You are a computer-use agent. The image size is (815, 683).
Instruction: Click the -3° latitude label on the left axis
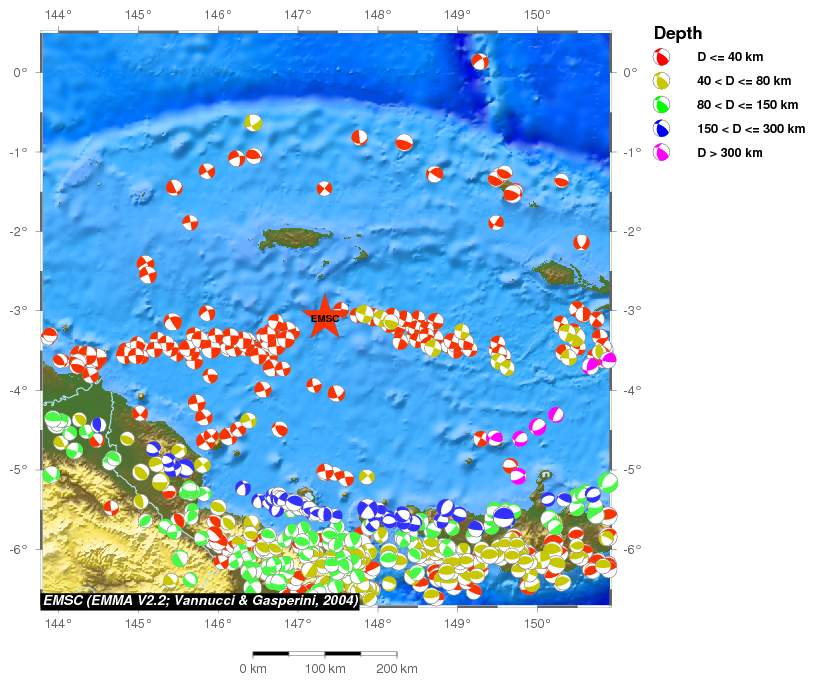(20, 310)
